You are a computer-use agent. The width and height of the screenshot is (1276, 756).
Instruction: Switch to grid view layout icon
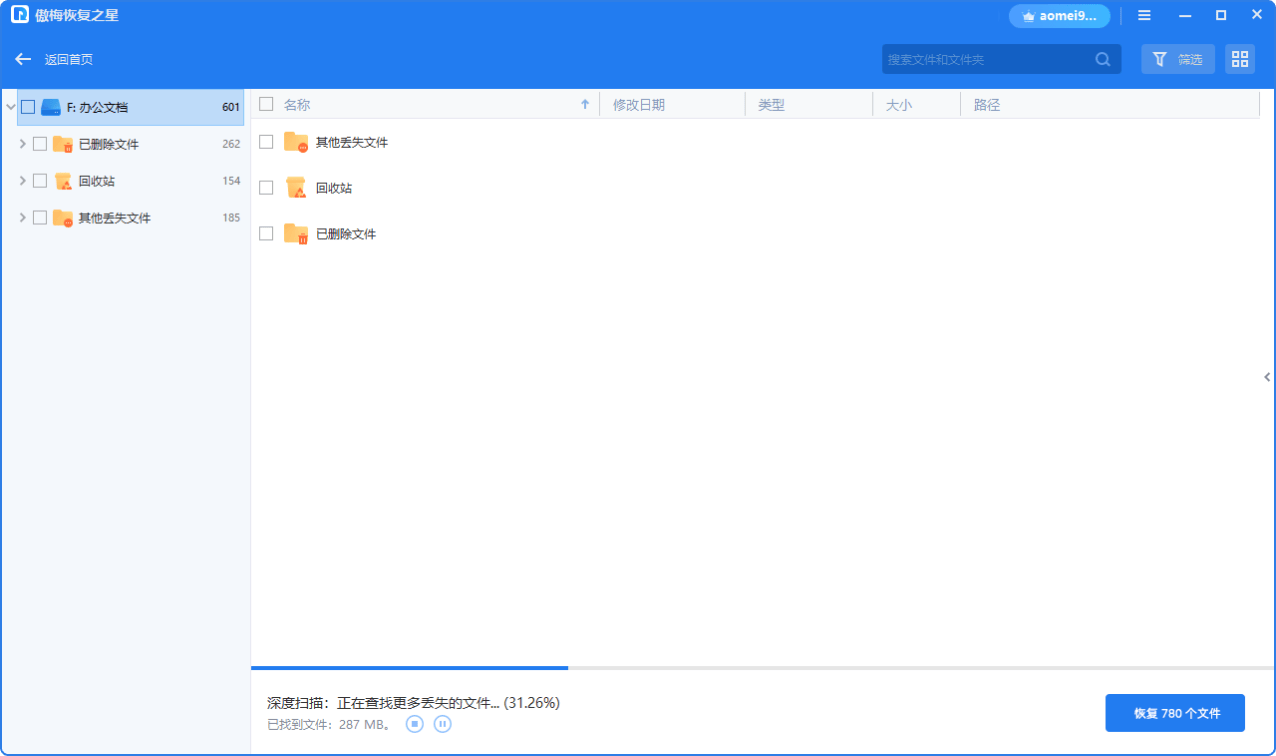pos(1239,59)
